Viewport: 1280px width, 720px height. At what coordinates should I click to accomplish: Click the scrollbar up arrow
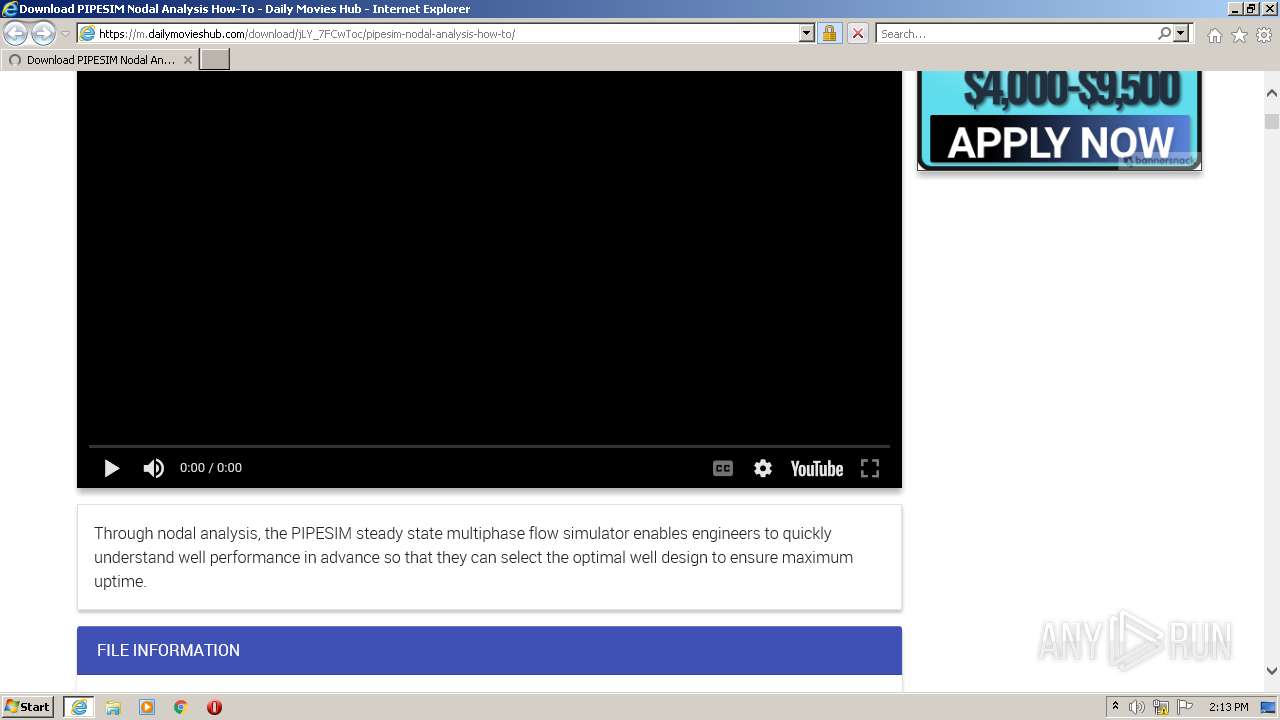pyautogui.click(x=1271, y=93)
